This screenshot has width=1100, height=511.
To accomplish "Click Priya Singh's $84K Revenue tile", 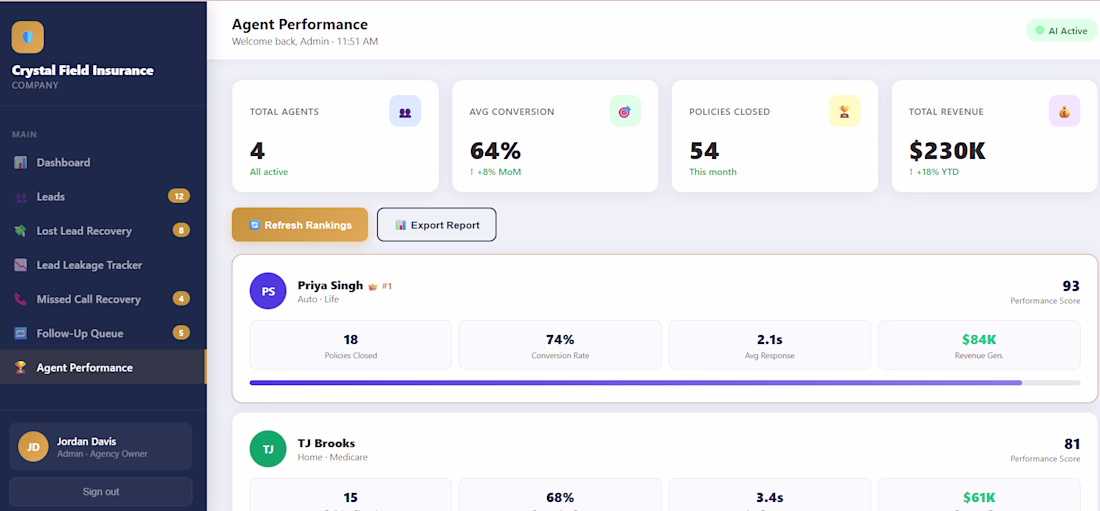I will 979,345.
